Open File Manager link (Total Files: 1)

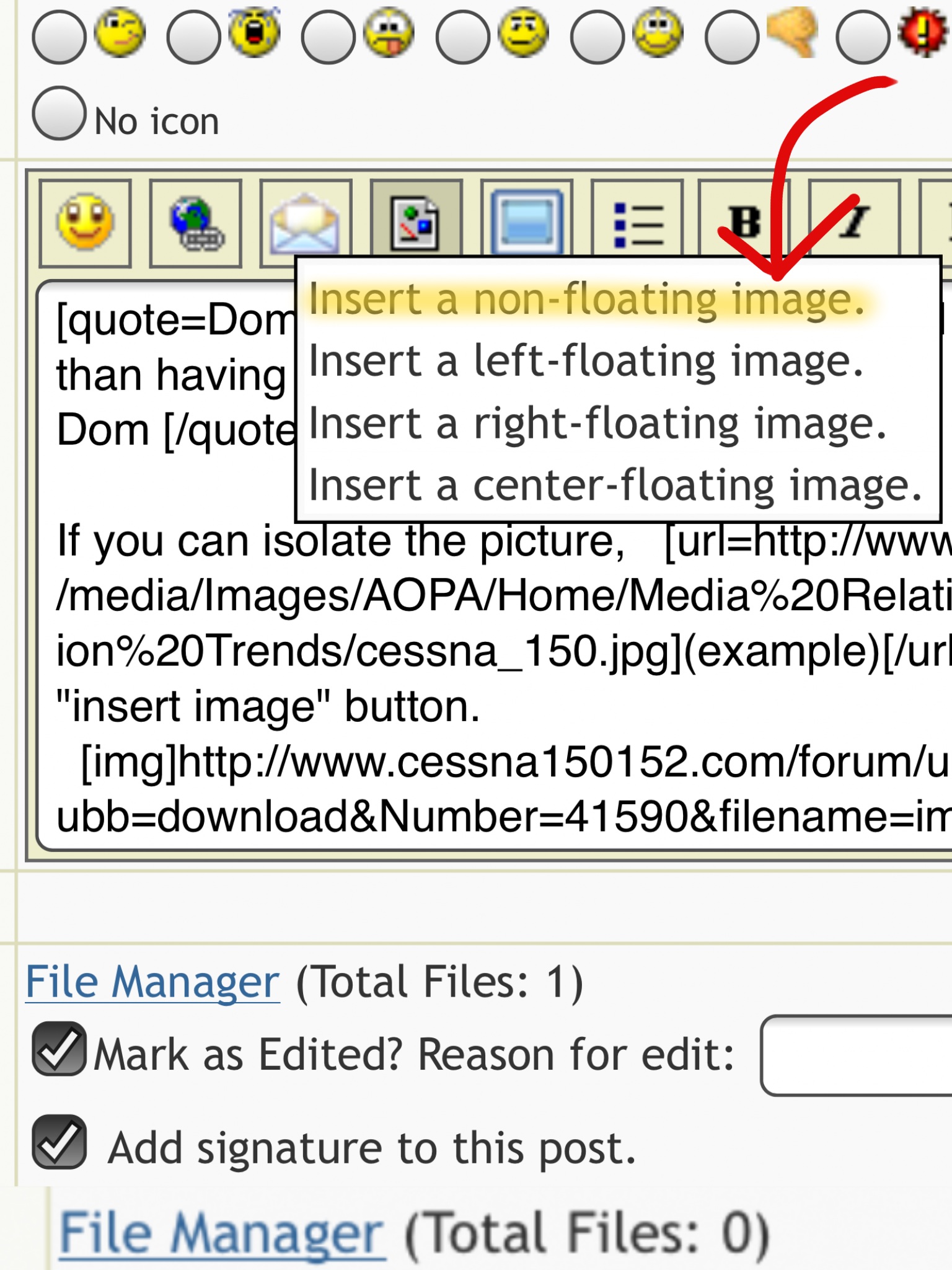tap(152, 982)
